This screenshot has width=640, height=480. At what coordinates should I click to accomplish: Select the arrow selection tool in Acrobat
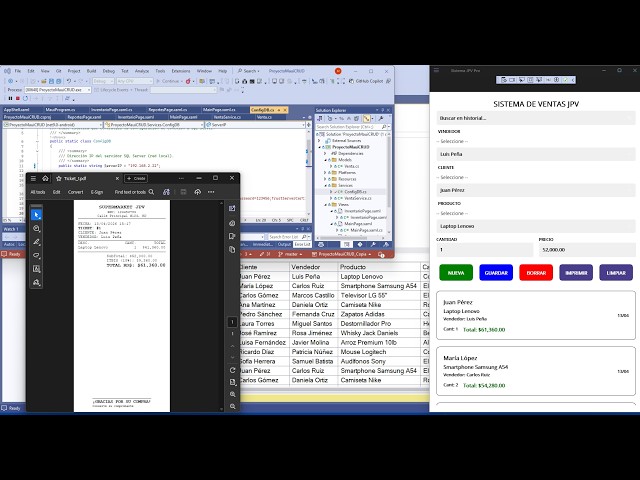coord(36,215)
